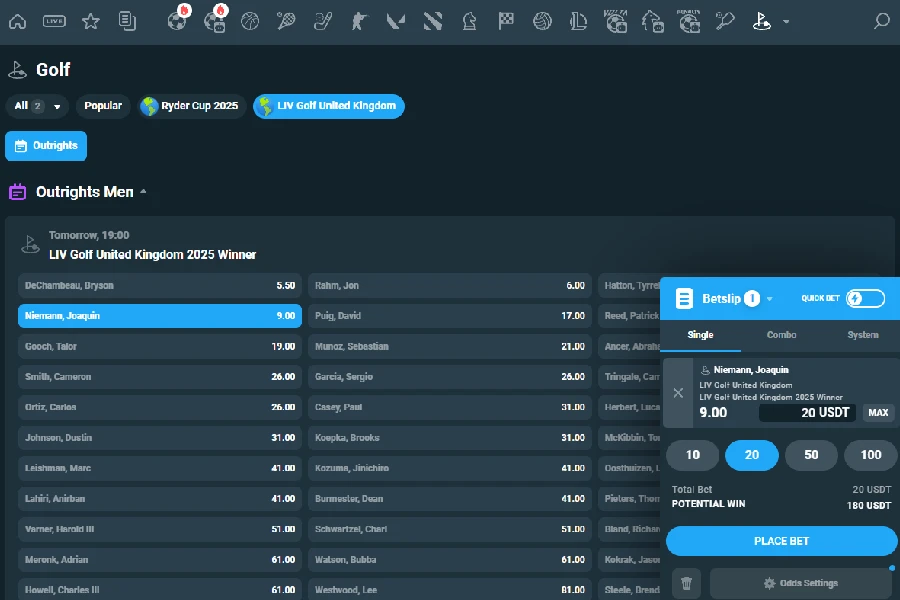
Task: Open the chess knight icon
Action: (469, 21)
